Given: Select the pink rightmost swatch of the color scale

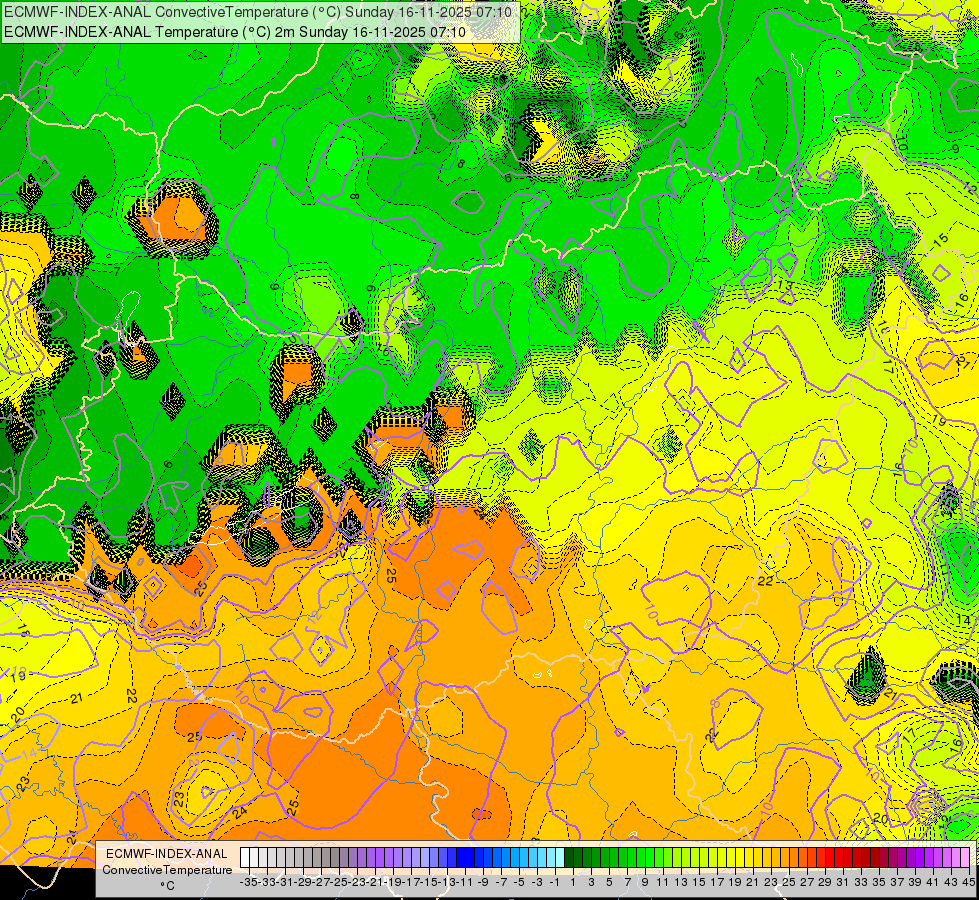Looking at the screenshot, I should pyautogui.click(x=965, y=858).
